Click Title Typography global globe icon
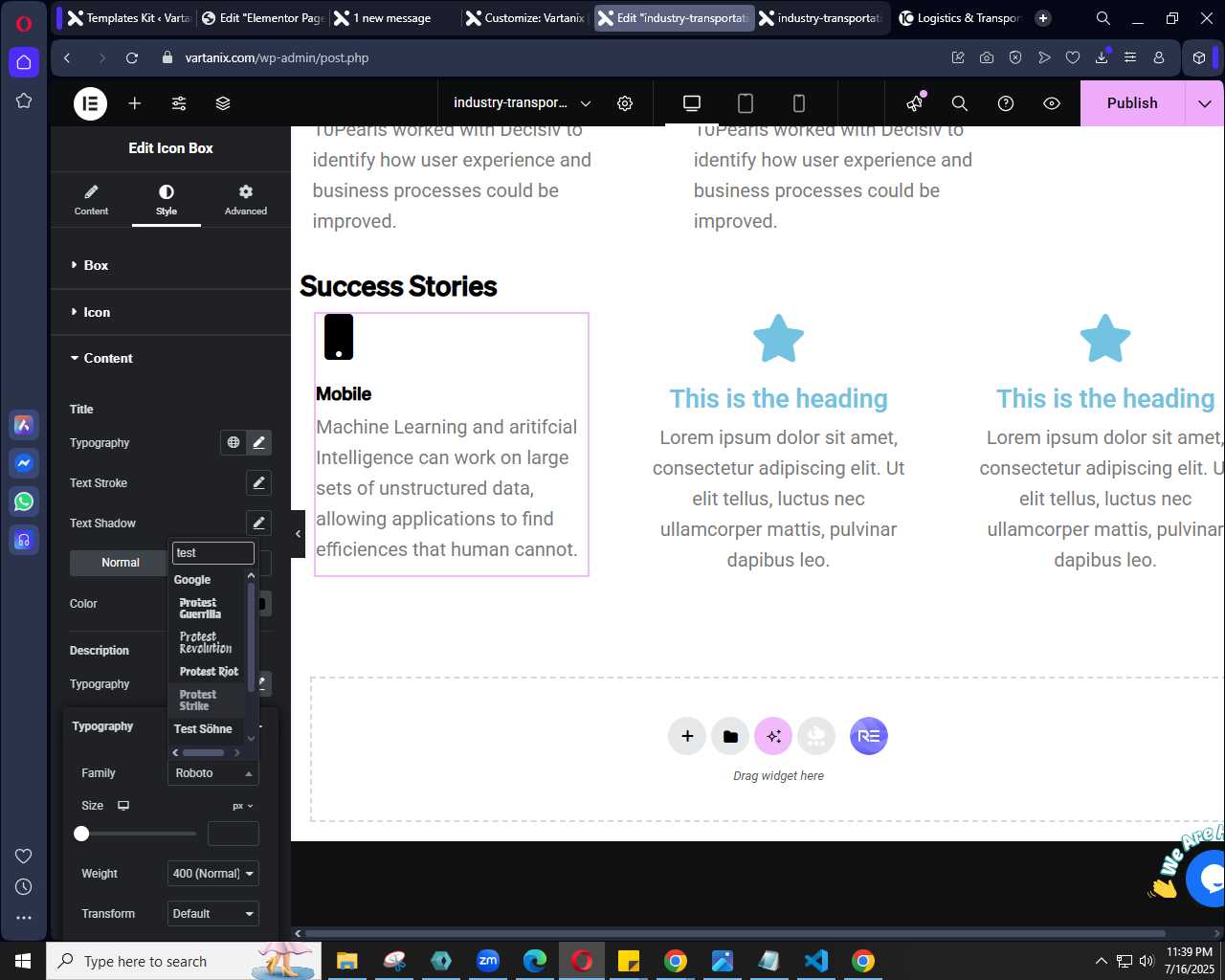1225x980 pixels. point(234,442)
